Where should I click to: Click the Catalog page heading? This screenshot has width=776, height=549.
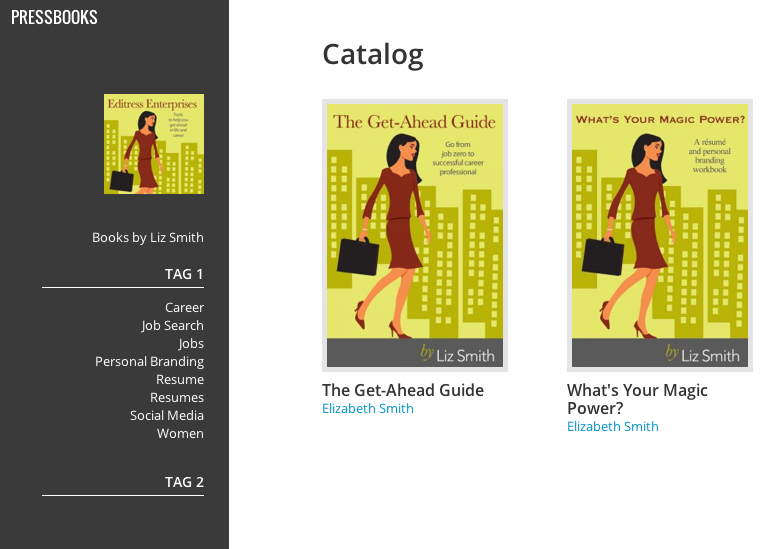pyautogui.click(x=373, y=54)
